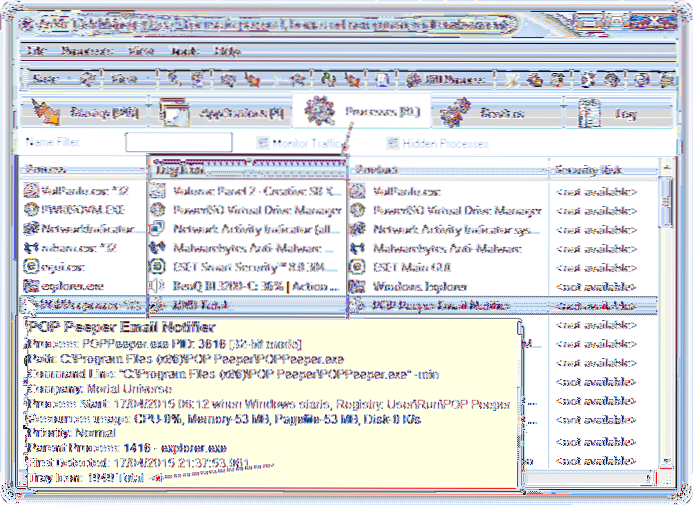The image size is (693, 505).
Task: Click the Malwarebytes Anti-Malware tray icon
Action: point(157,248)
